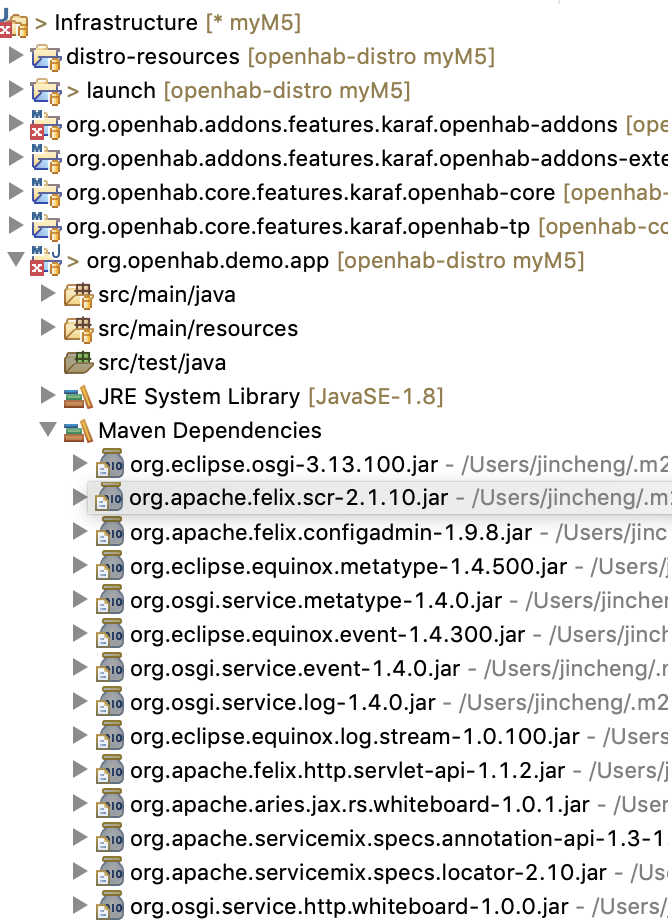Click the karaf.openhab-core Maven project icon
Image resolution: width=672 pixels, height=924 pixels.
[46, 193]
